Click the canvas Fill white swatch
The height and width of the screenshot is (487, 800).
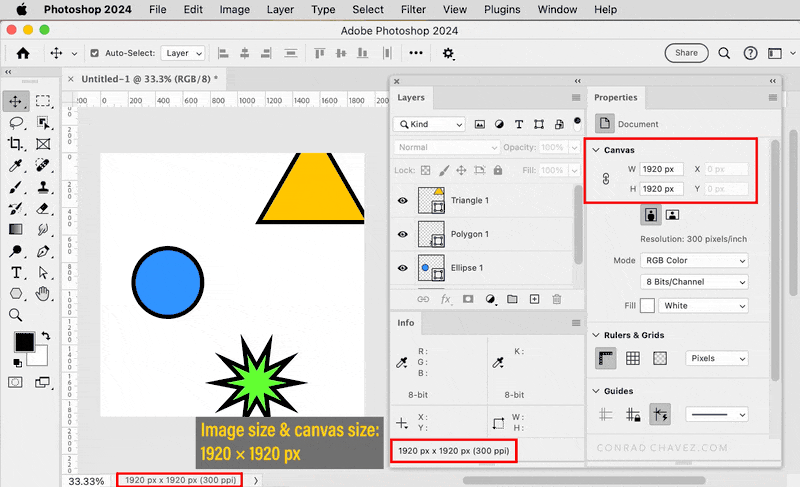click(647, 305)
